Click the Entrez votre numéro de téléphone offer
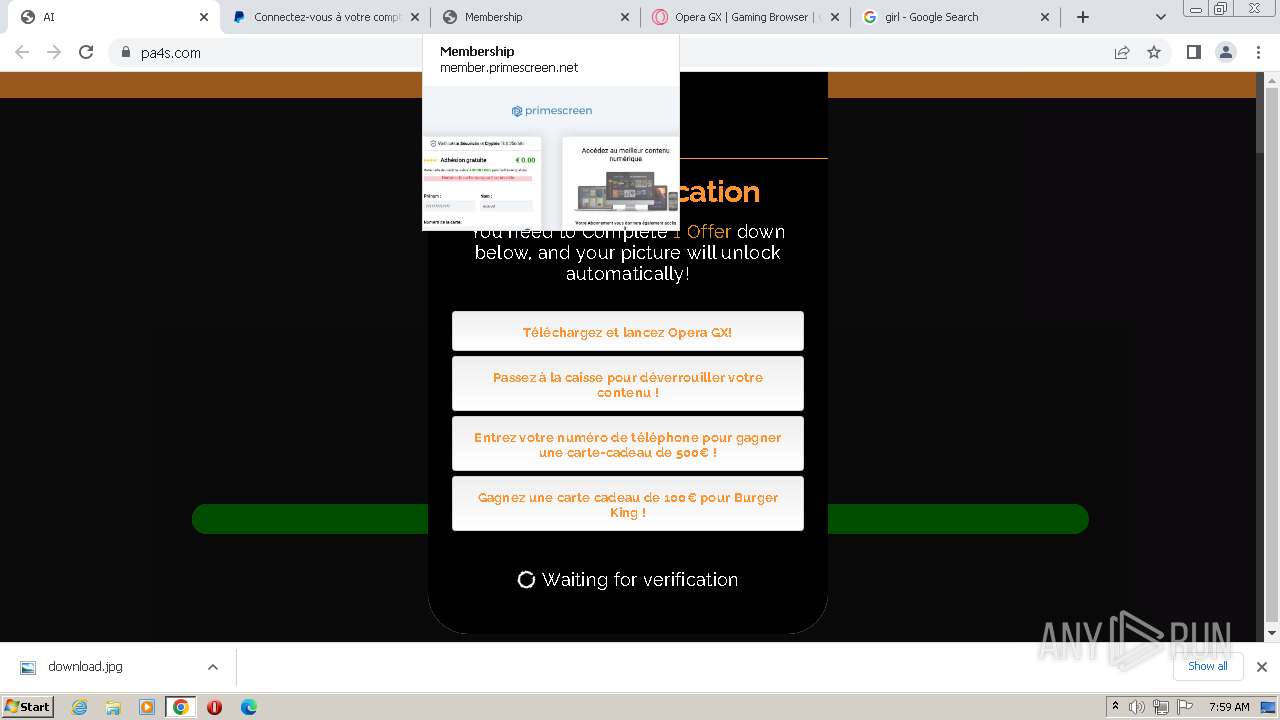The height and width of the screenshot is (720, 1280). coord(627,444)
